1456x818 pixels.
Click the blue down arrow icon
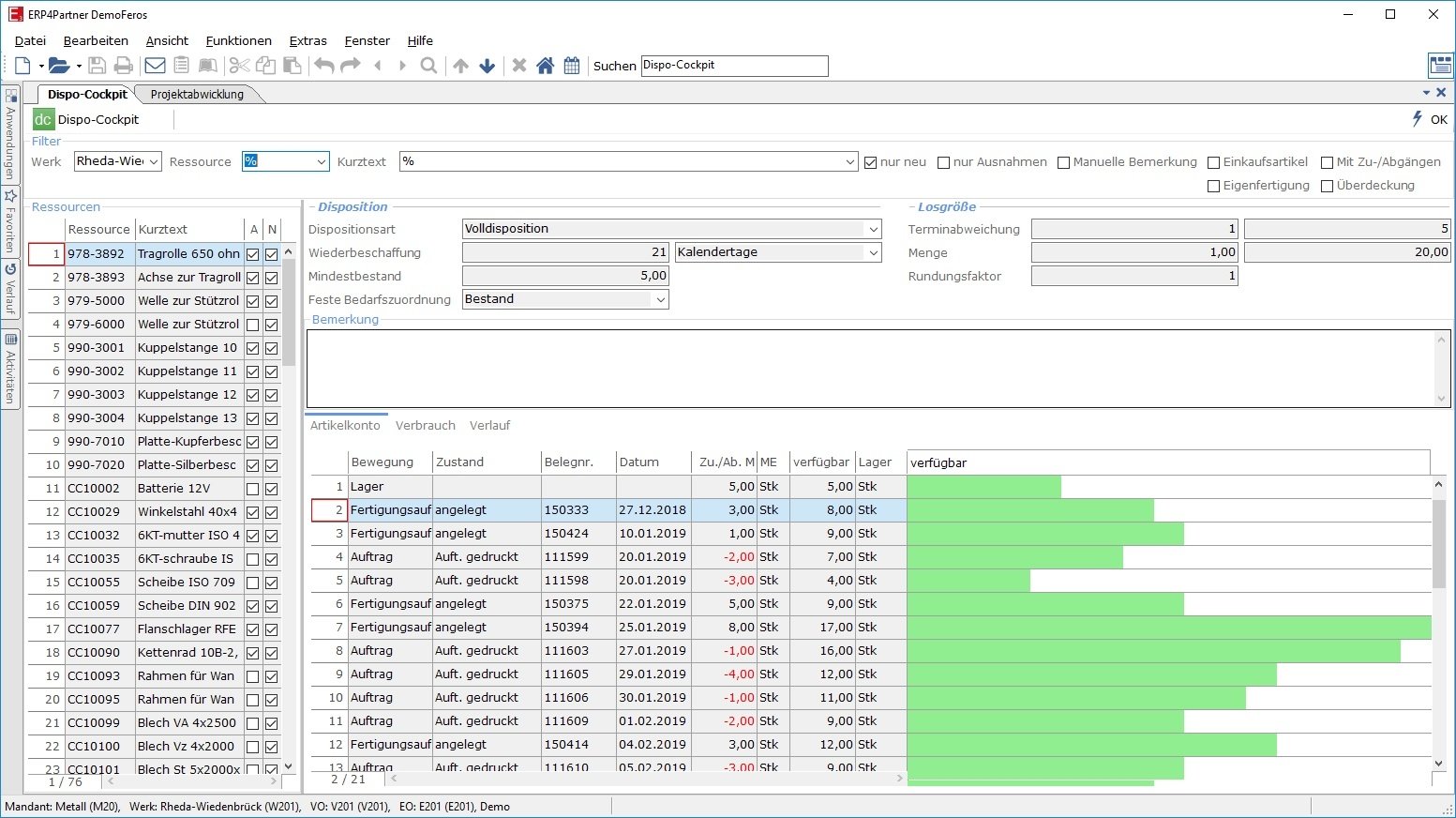(487, 66)
